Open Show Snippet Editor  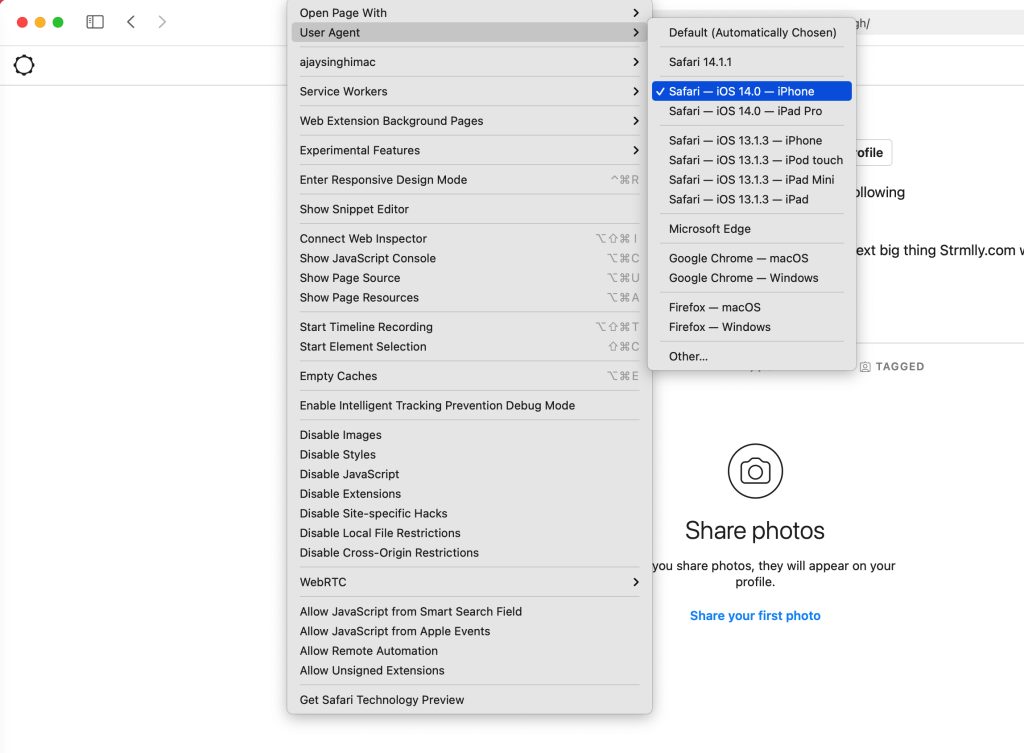coord(469,209)
